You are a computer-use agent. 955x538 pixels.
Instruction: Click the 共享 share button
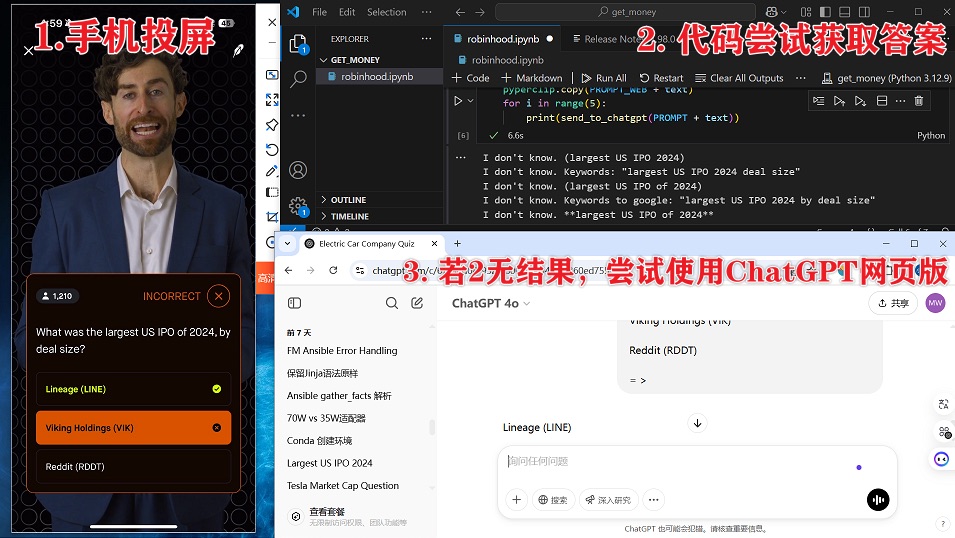coord(893,303)
